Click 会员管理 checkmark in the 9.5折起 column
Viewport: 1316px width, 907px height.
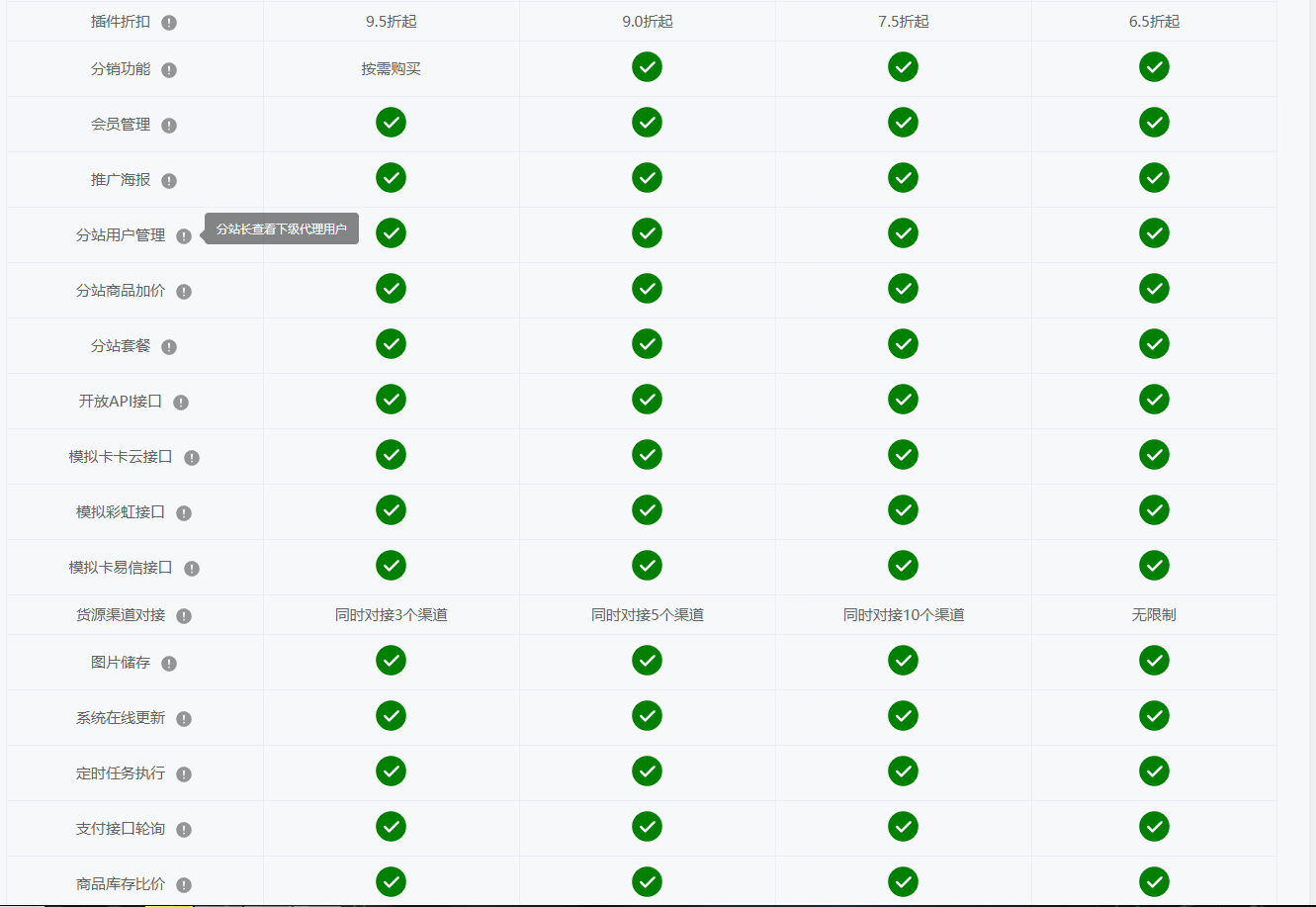point(391,123)
